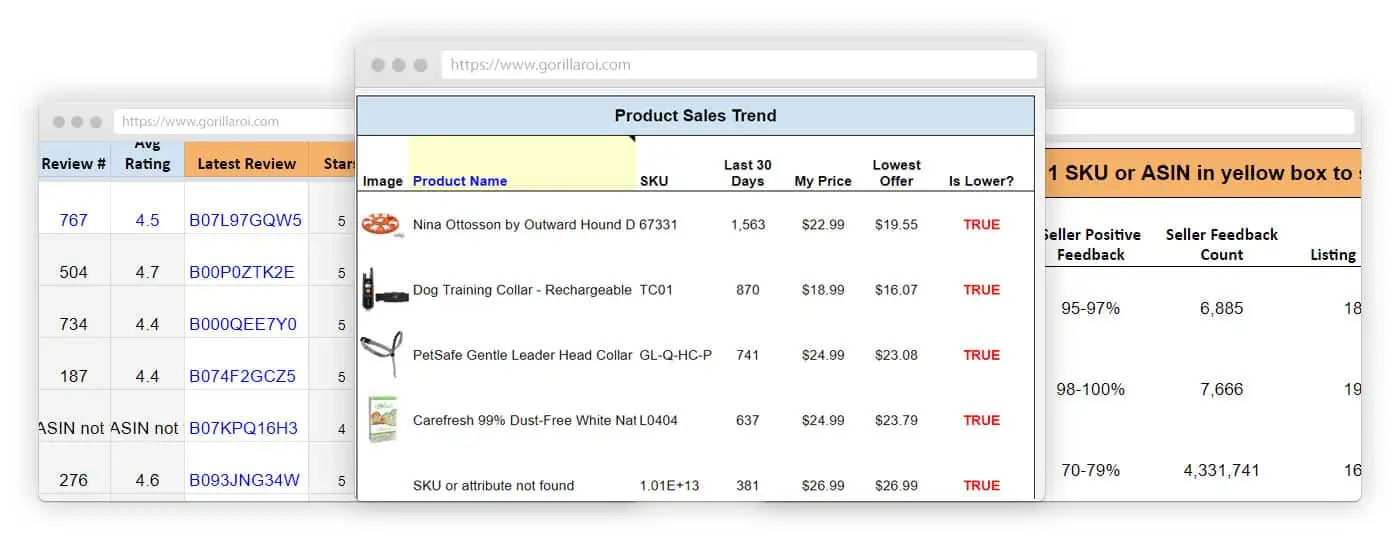This screenshot has height=544, width=1400.
Task: Click SKU cell TC01
Action: pos(656,290)
